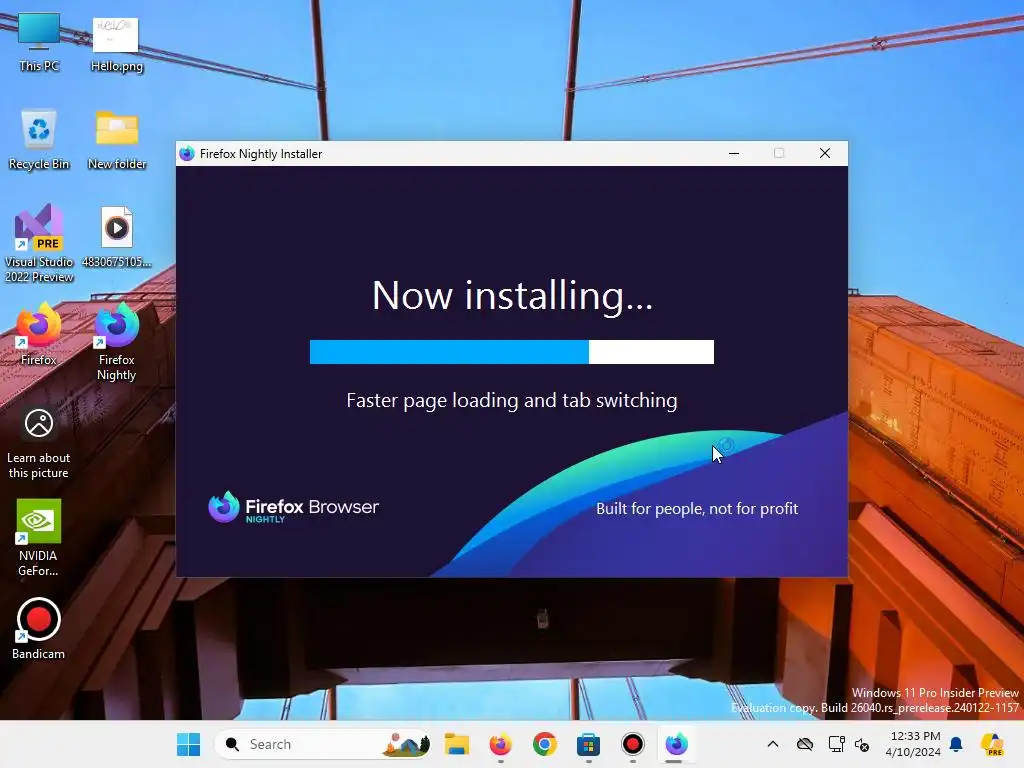This screenshot has height=768, width=1024.
Task: Open File Explorer from the taskbar
Action: pyautogui.click(x=456, y=744)
